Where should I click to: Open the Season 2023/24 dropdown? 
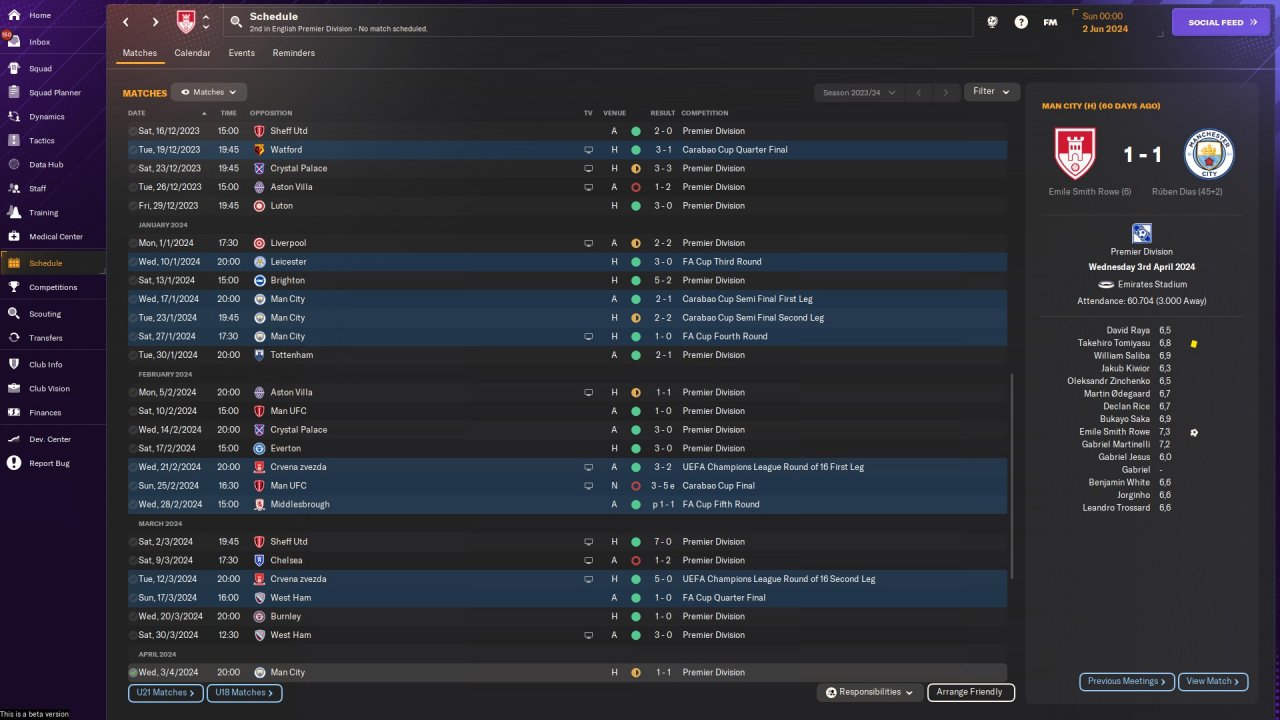click(858, 93)
